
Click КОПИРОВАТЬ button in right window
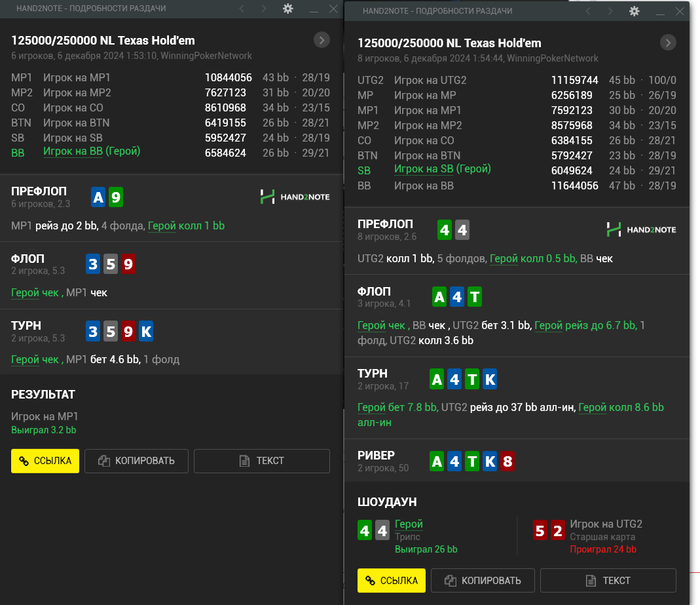[x=483, y=580]
